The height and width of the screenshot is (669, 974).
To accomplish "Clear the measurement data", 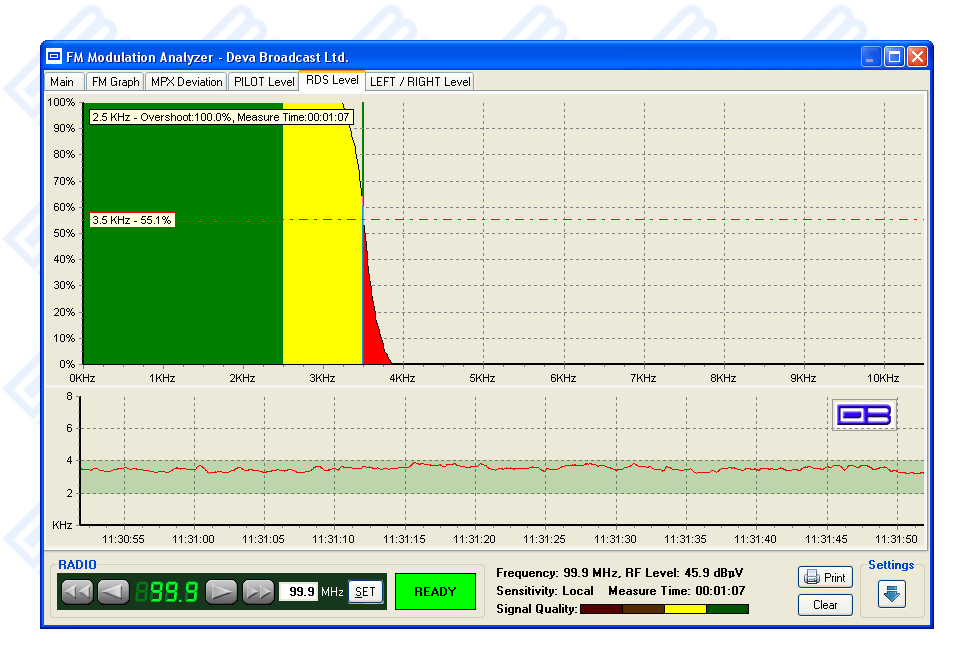I will [825, 605].
